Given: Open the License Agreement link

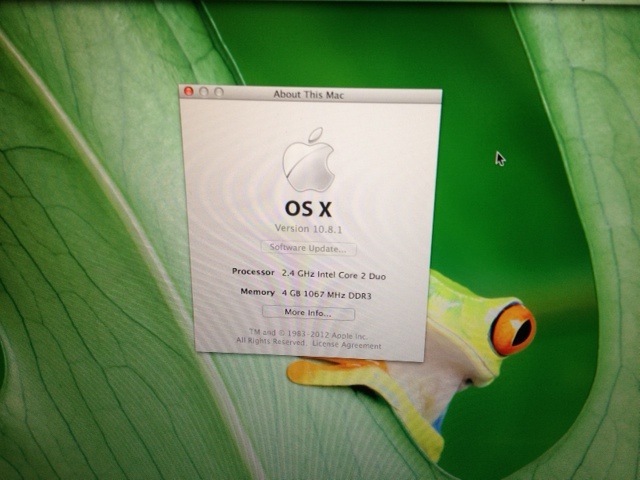Looking at the screenshot, I should coord(347,345).
